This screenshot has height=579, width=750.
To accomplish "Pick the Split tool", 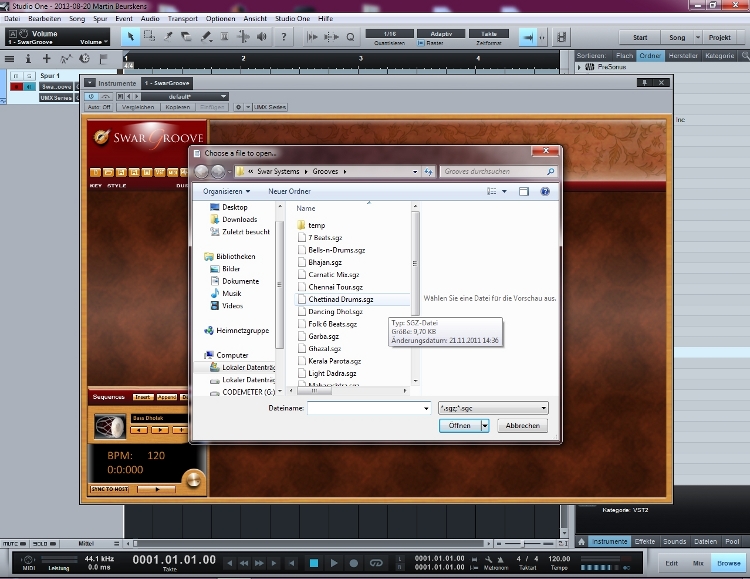I will [x=168, y=37].
